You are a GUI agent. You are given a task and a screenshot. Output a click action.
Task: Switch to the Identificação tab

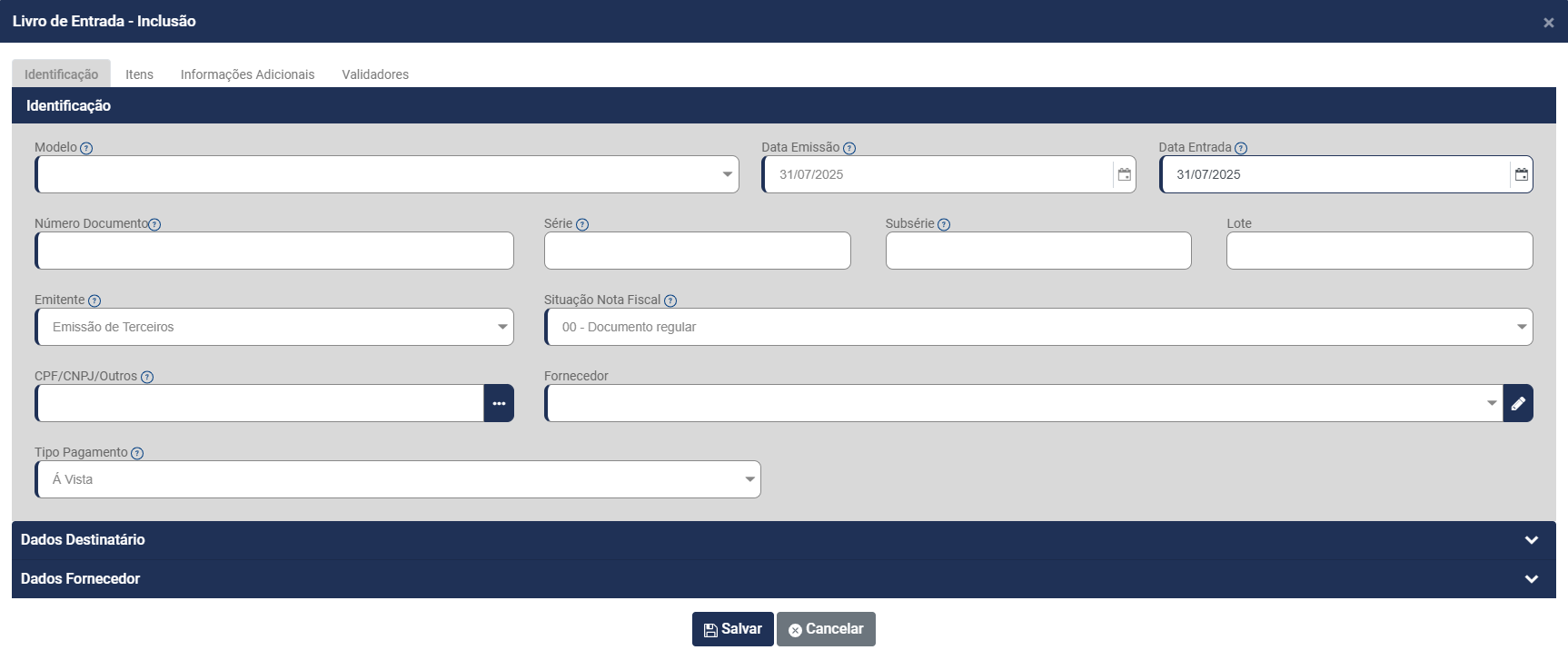61,74
